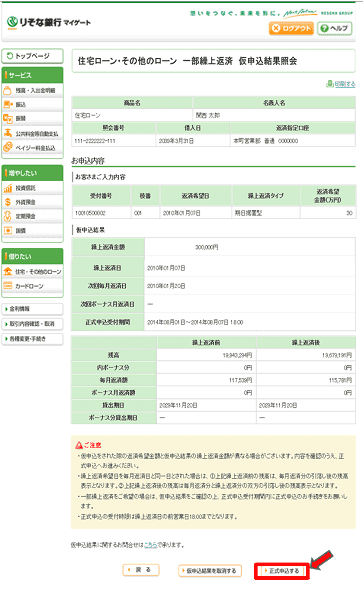This screenshot has height=591, width=363.
Task: Open 公共料金等自動支払 faucet icon item
Action: [x=32, y=133]
